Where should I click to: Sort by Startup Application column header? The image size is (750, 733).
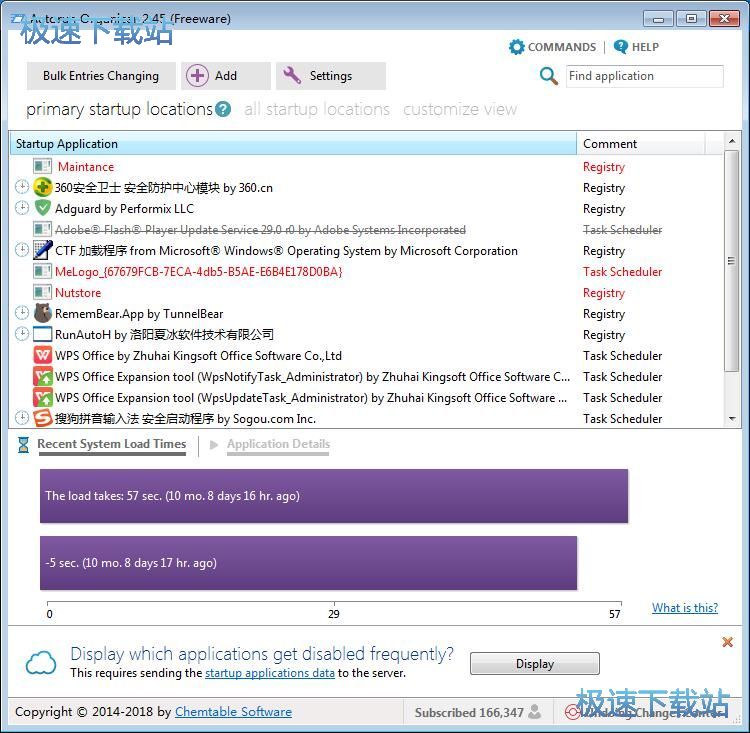pos(293,144)
